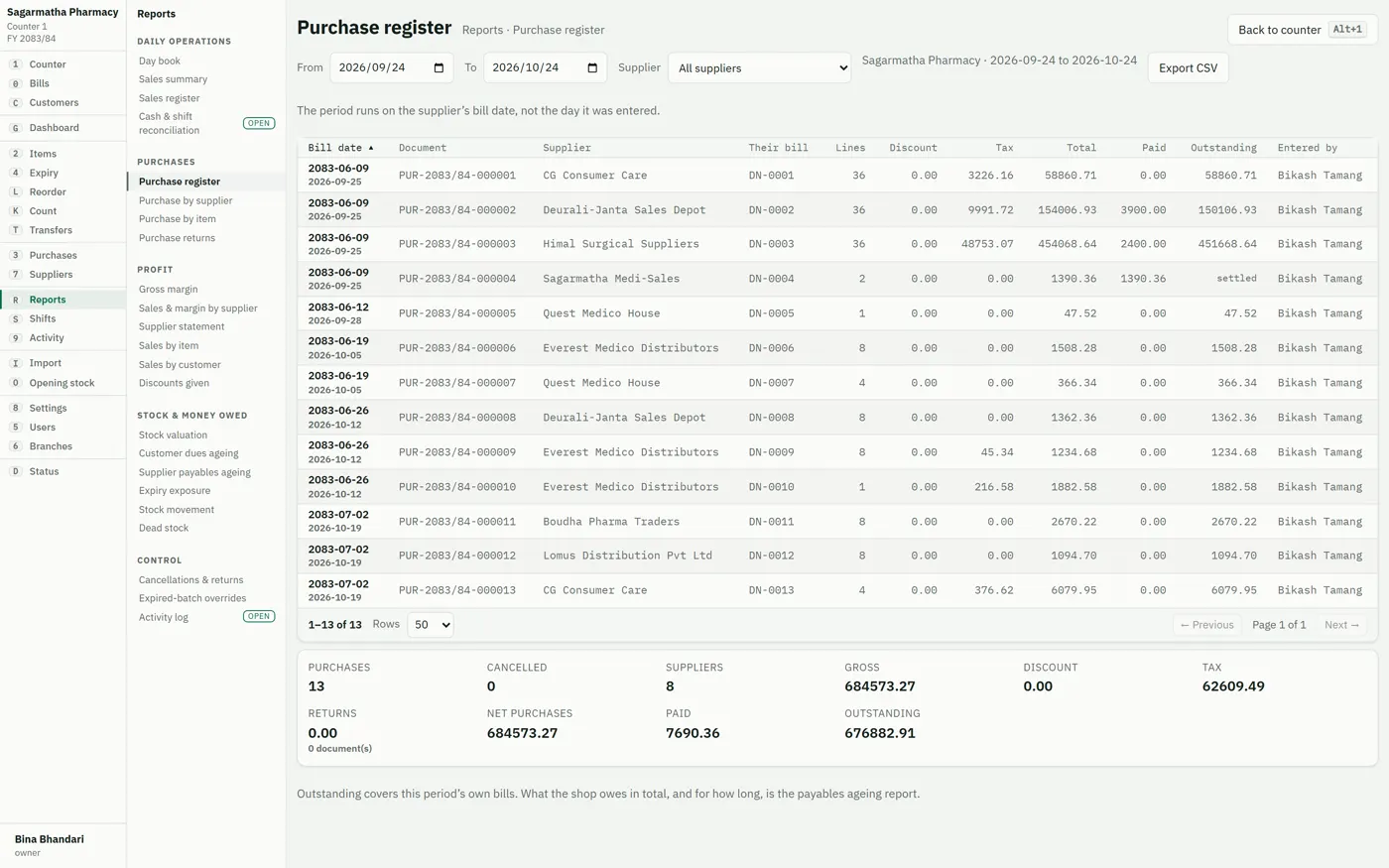Click the Their bill column header
The width and height of the screenshot is (1389, 868).
pyautogui.click(x=779, y=148)
